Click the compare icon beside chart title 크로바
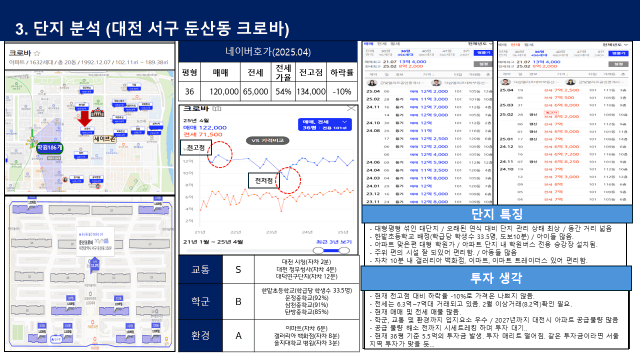The width and height of the screenshot is (640, 360). (x=217, y=109)
